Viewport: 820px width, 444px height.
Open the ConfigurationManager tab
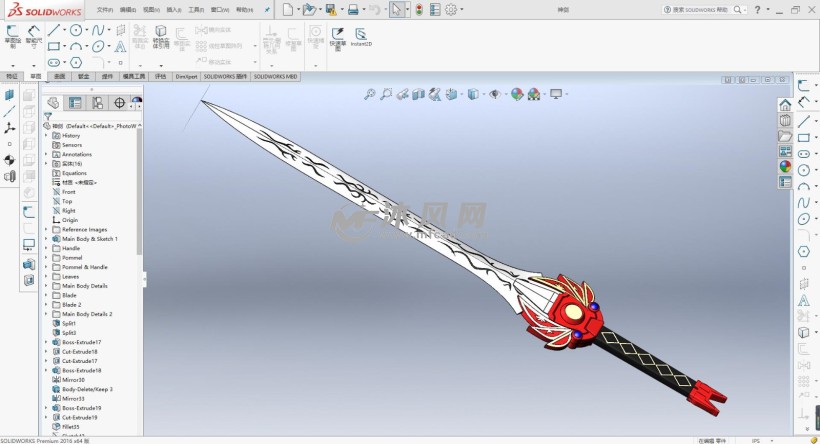97,103
